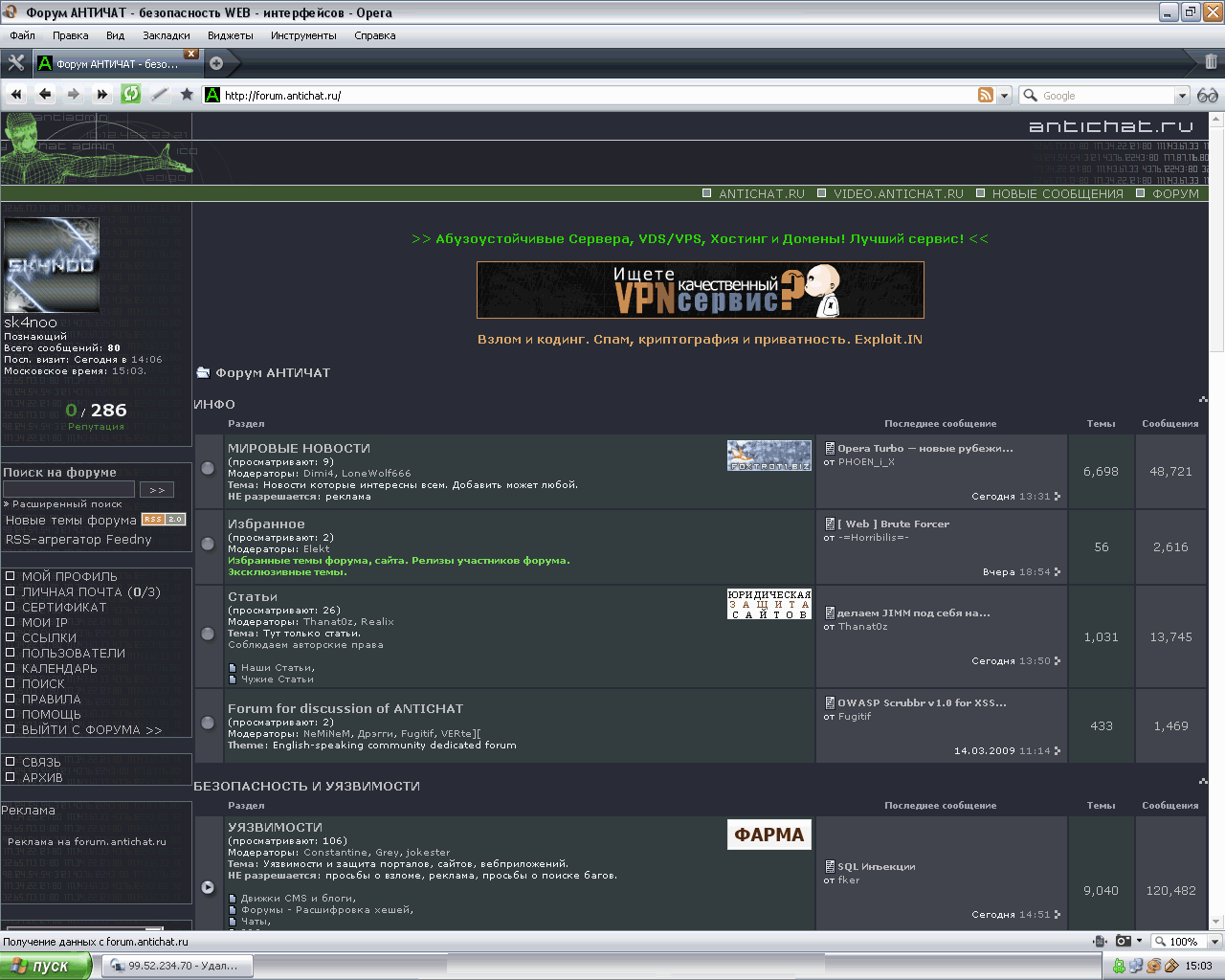
Task: Open the Закладки menu
Action: point(167,35)
